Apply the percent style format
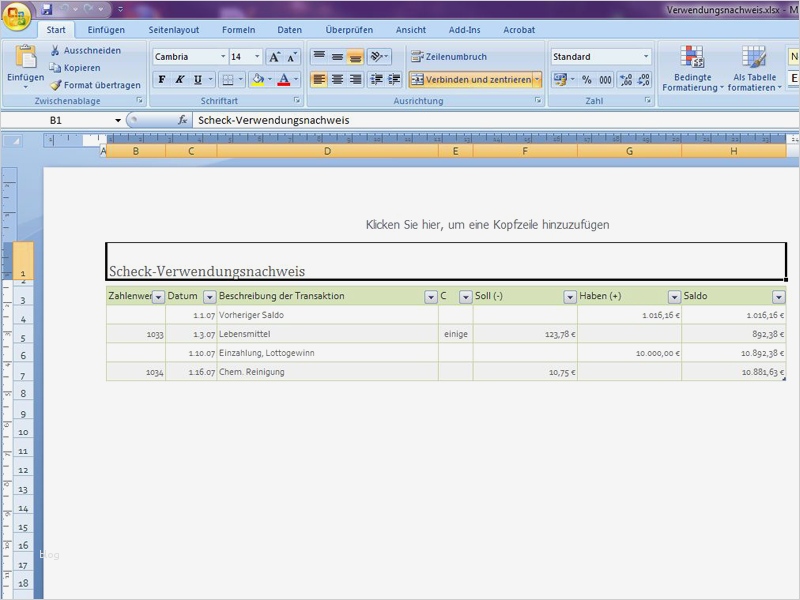The width and height of the screenshot is (800, 600). [587, 80]
